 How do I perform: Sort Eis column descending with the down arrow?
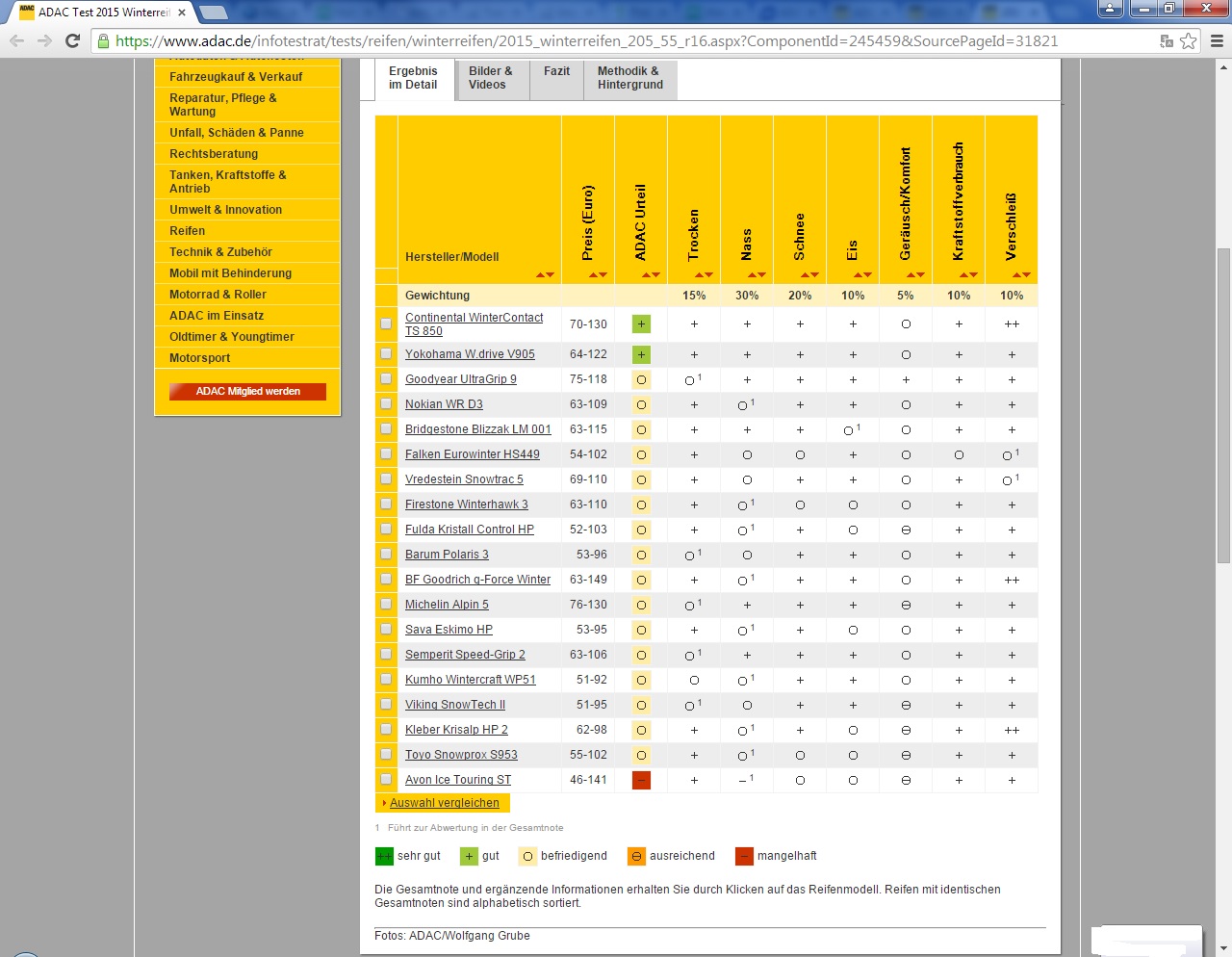pyautogui.click(x=868, y=275)
